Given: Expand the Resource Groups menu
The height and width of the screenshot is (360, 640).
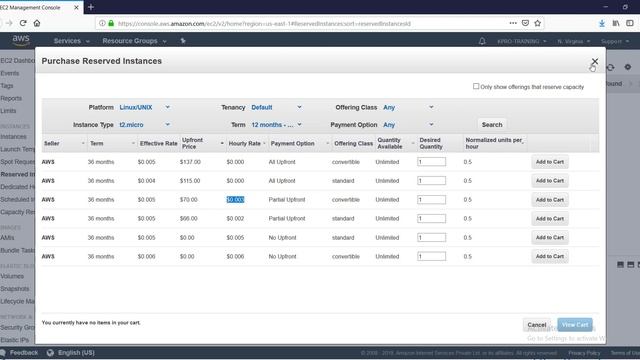Looking at the screenshot, I should (x=134, y=41).
